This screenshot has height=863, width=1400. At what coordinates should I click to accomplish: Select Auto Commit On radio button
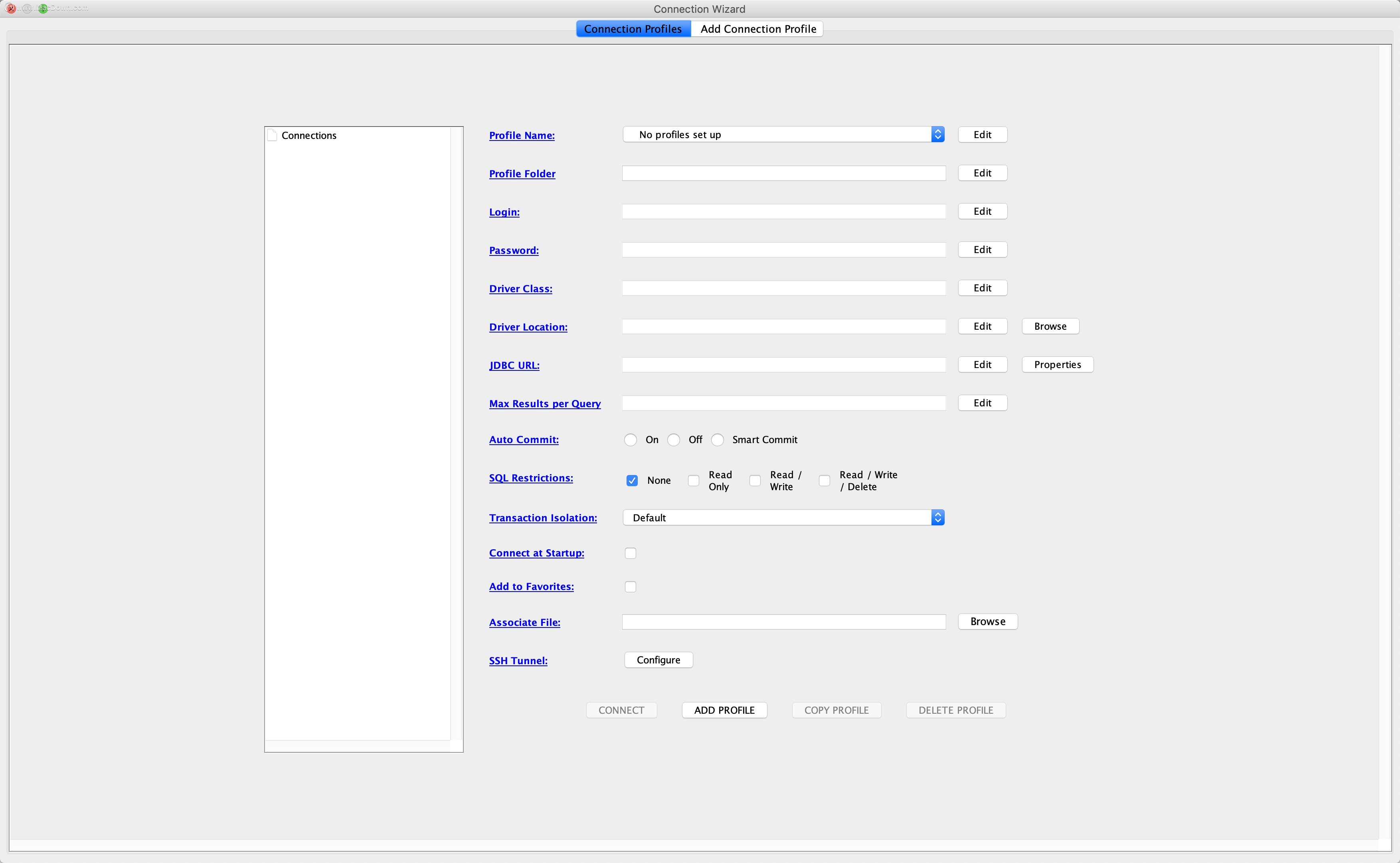click(631, 439)
